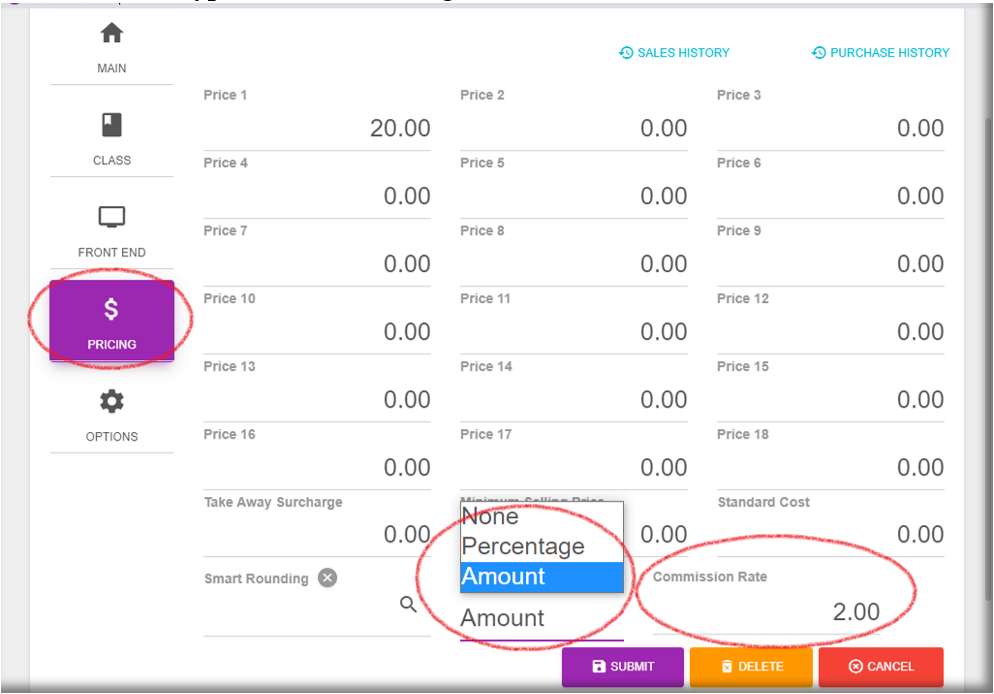Select the Standard Cost input field

[x=830, y=535]
